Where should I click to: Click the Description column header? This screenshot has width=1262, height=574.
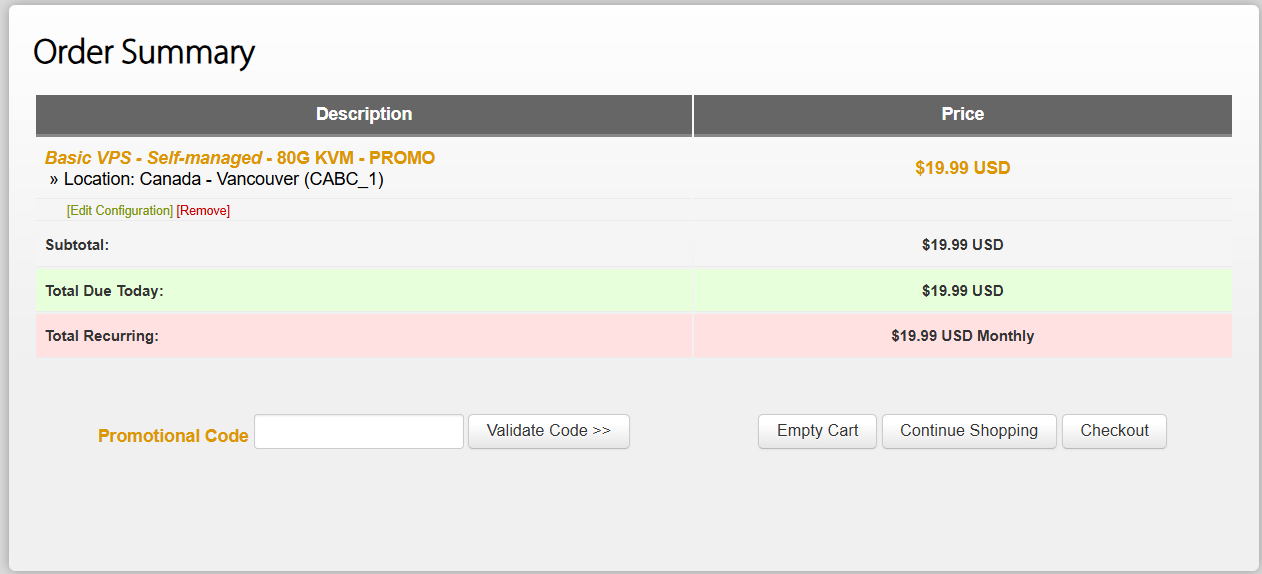(364, 115)
